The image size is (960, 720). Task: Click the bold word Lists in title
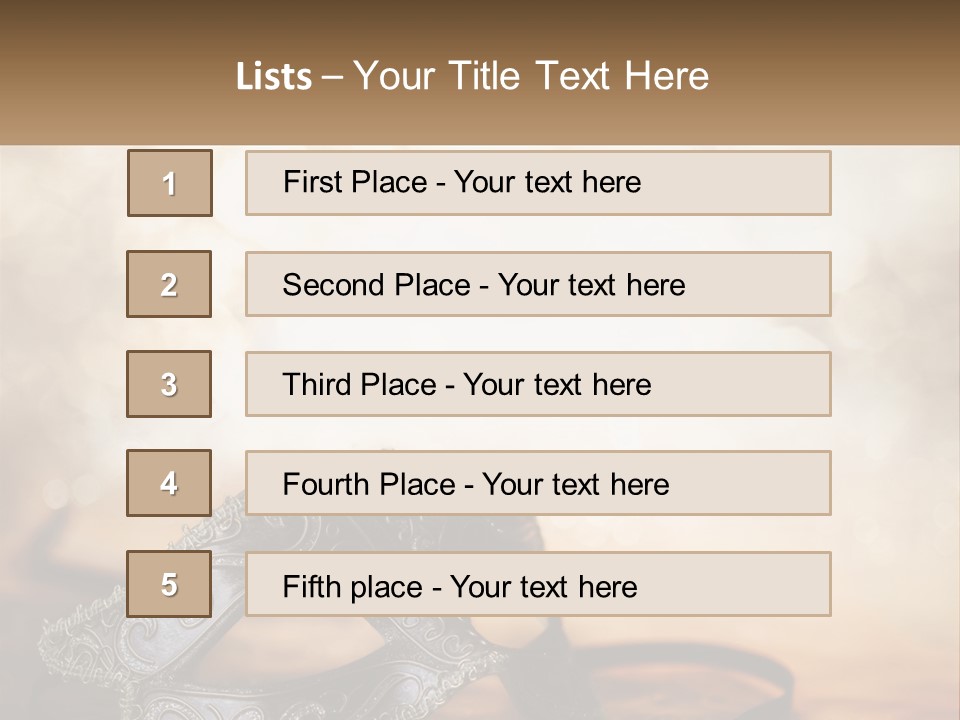coord(274,76)
